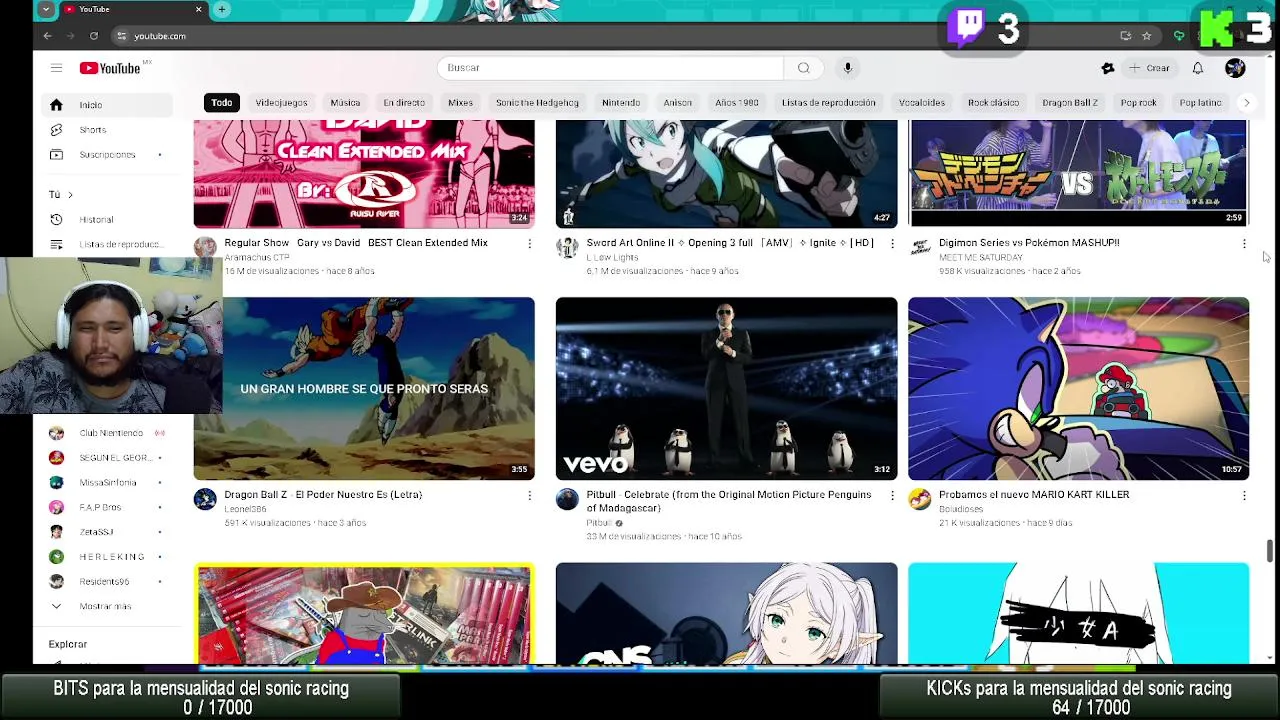This screenshot has width=1280, height=720.
Task: Open ZetaSSJ channel subscription
Action: click(108, 532)
